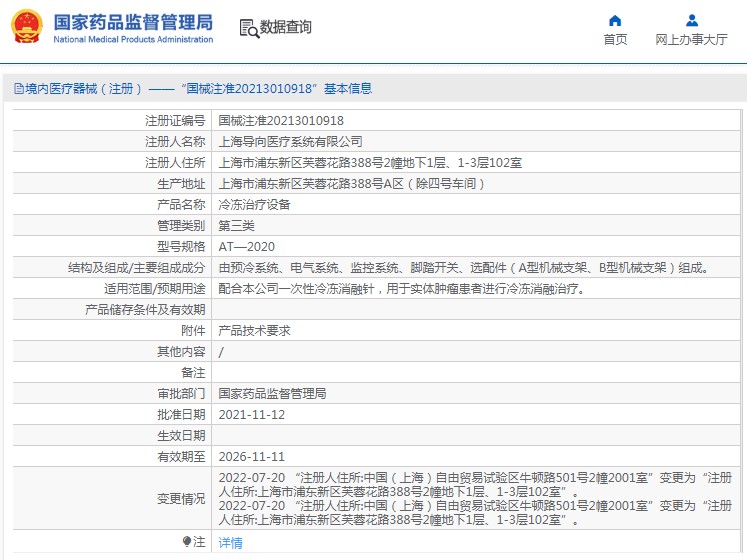Select registration number 国械注准20213010918 value

click(x=281, y=121)
